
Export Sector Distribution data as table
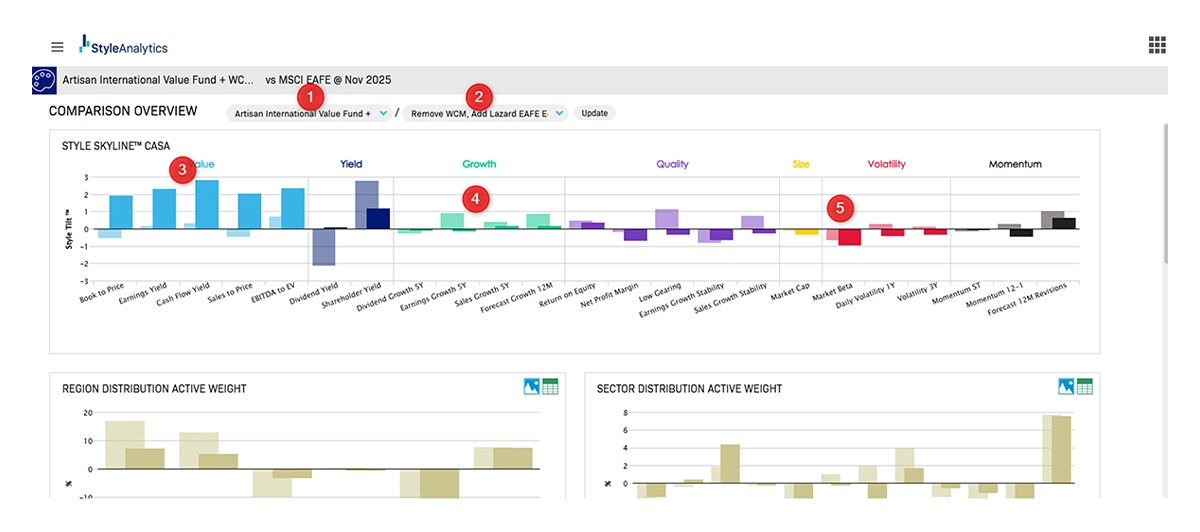coord(1085,387)
